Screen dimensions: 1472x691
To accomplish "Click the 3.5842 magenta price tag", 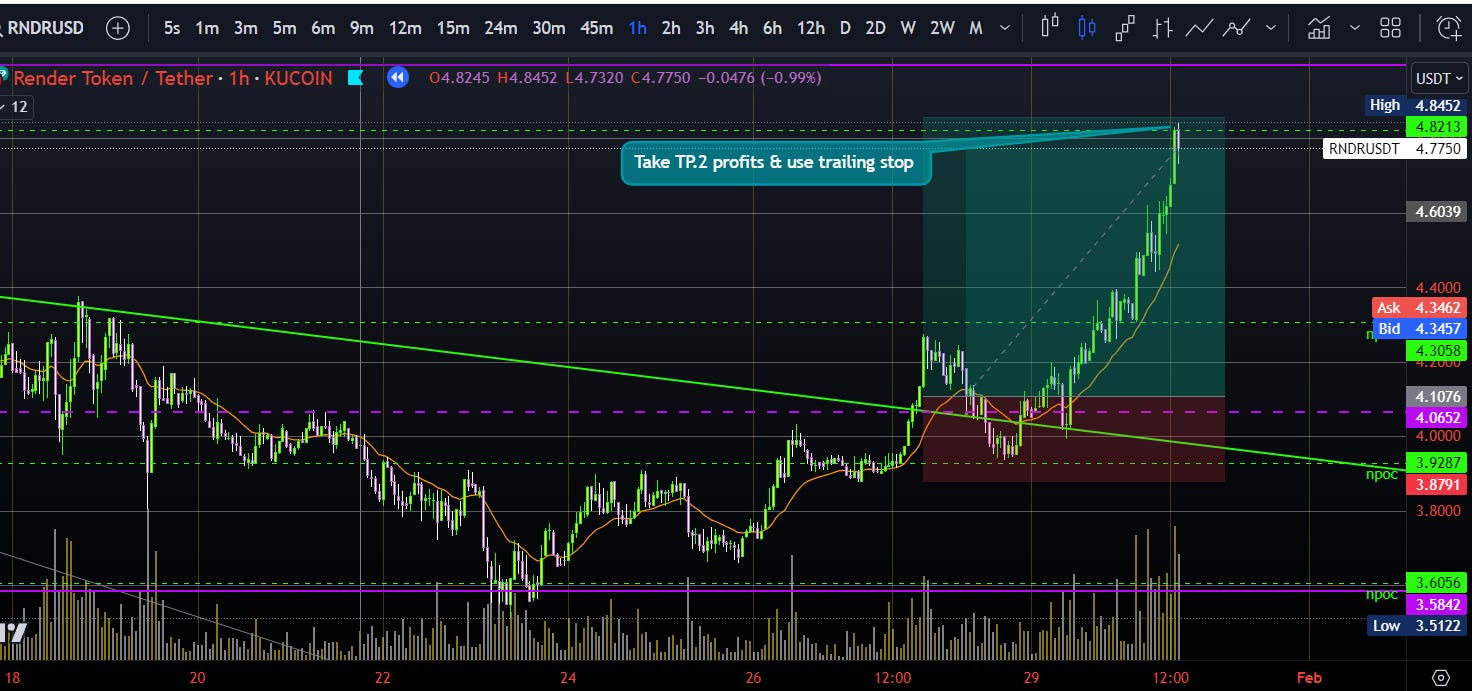I will 1436,605.
